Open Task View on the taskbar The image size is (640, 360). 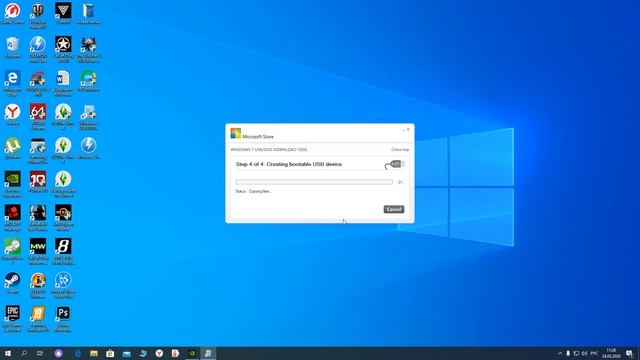(x=40, y=353)
